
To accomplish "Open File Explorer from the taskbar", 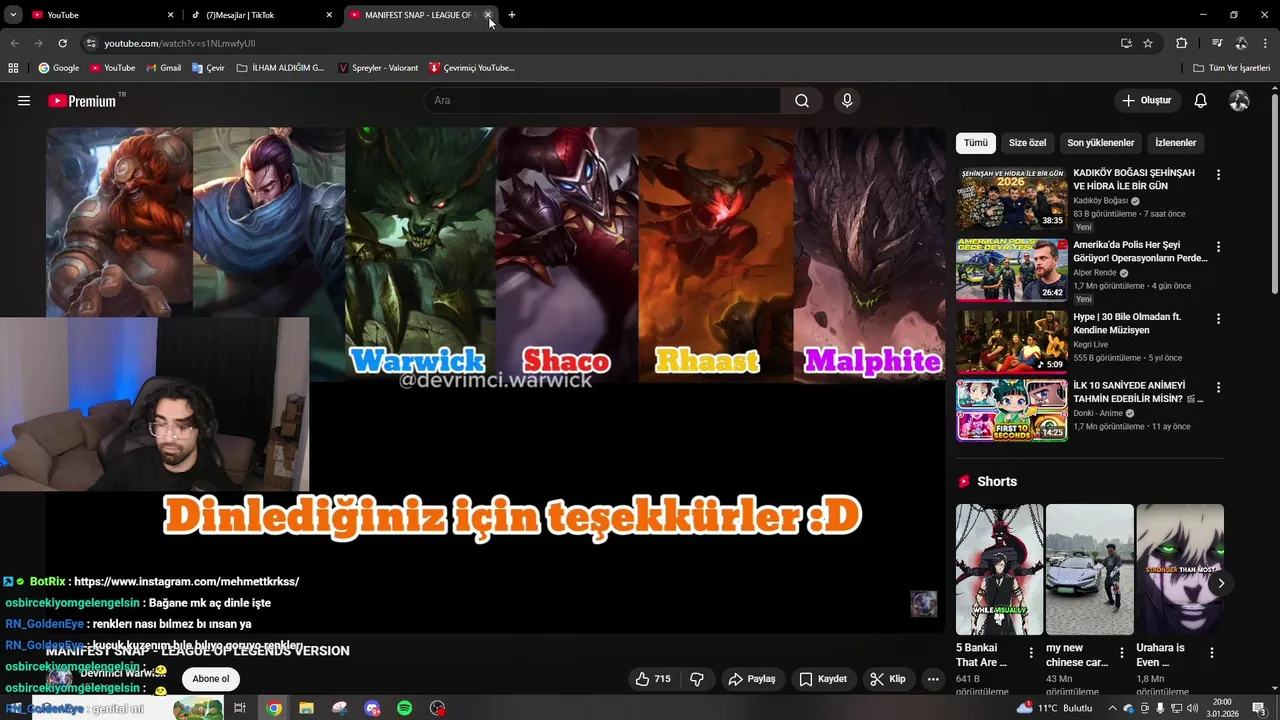I will 306,708.
